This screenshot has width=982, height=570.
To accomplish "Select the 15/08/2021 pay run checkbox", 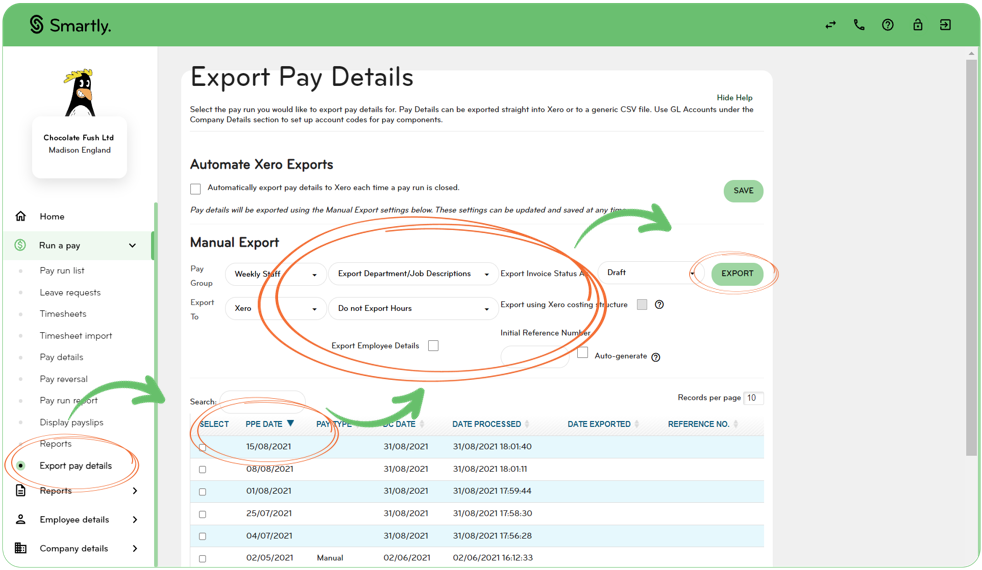I will click(x=202, y=447).
